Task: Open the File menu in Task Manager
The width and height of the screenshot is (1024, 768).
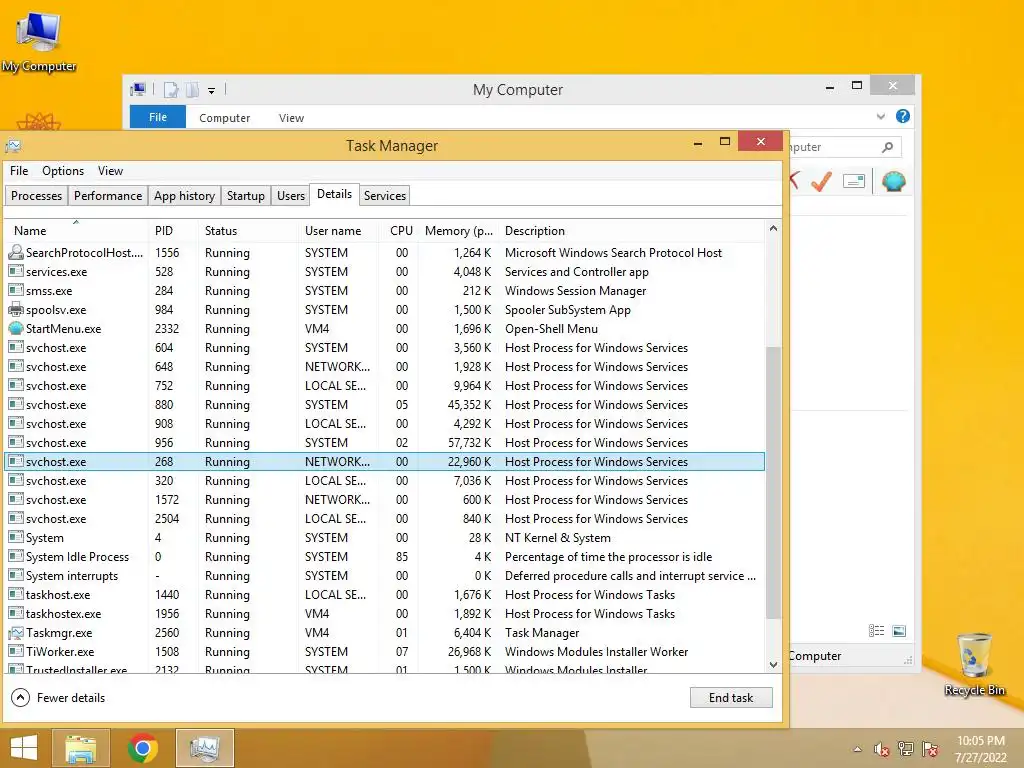Action: pyautogui.click(x=19, y=170)
